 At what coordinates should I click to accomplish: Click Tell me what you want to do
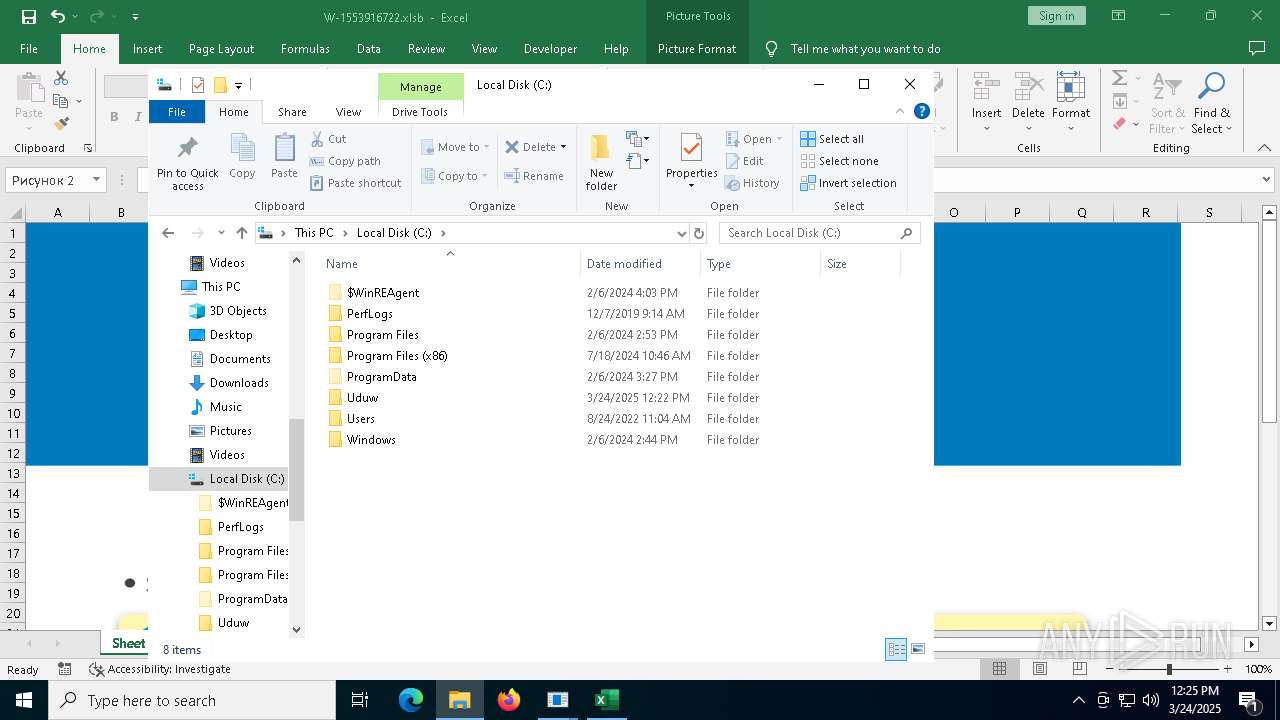(865, 48)
